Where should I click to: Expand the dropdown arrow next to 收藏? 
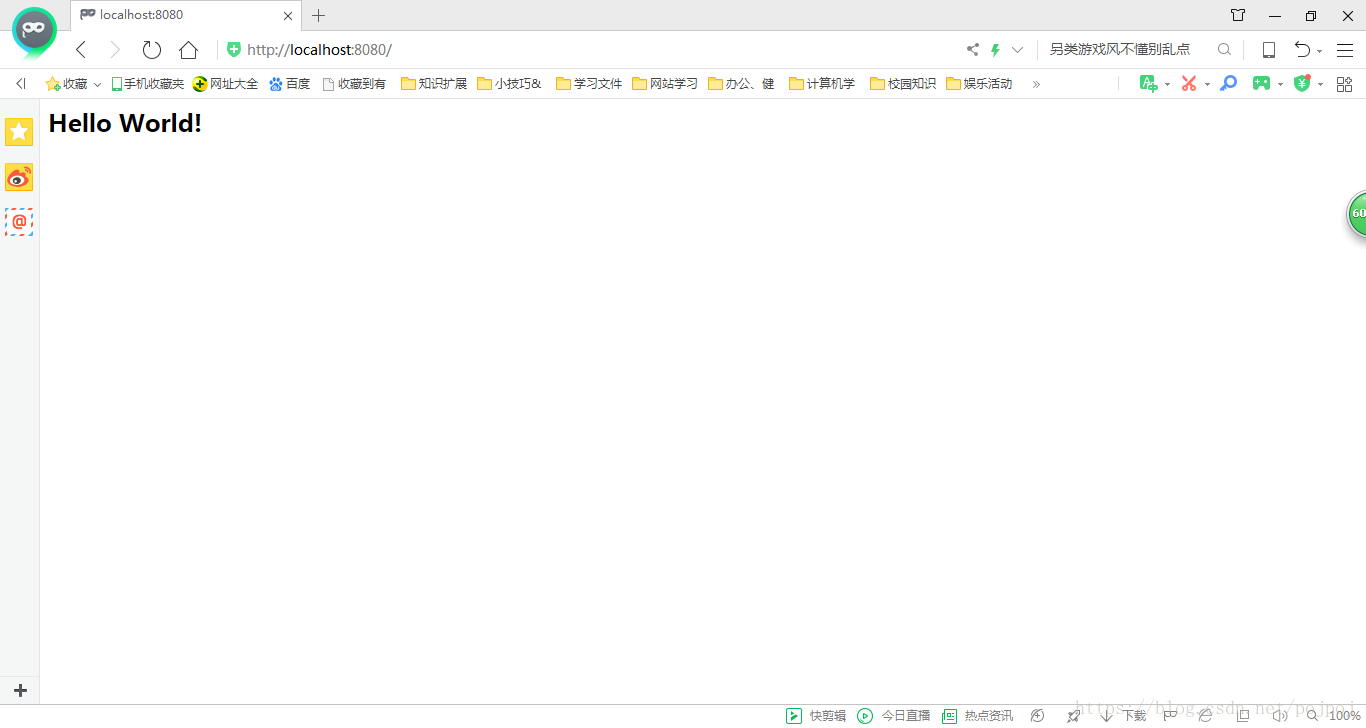(x=97, y=85)
